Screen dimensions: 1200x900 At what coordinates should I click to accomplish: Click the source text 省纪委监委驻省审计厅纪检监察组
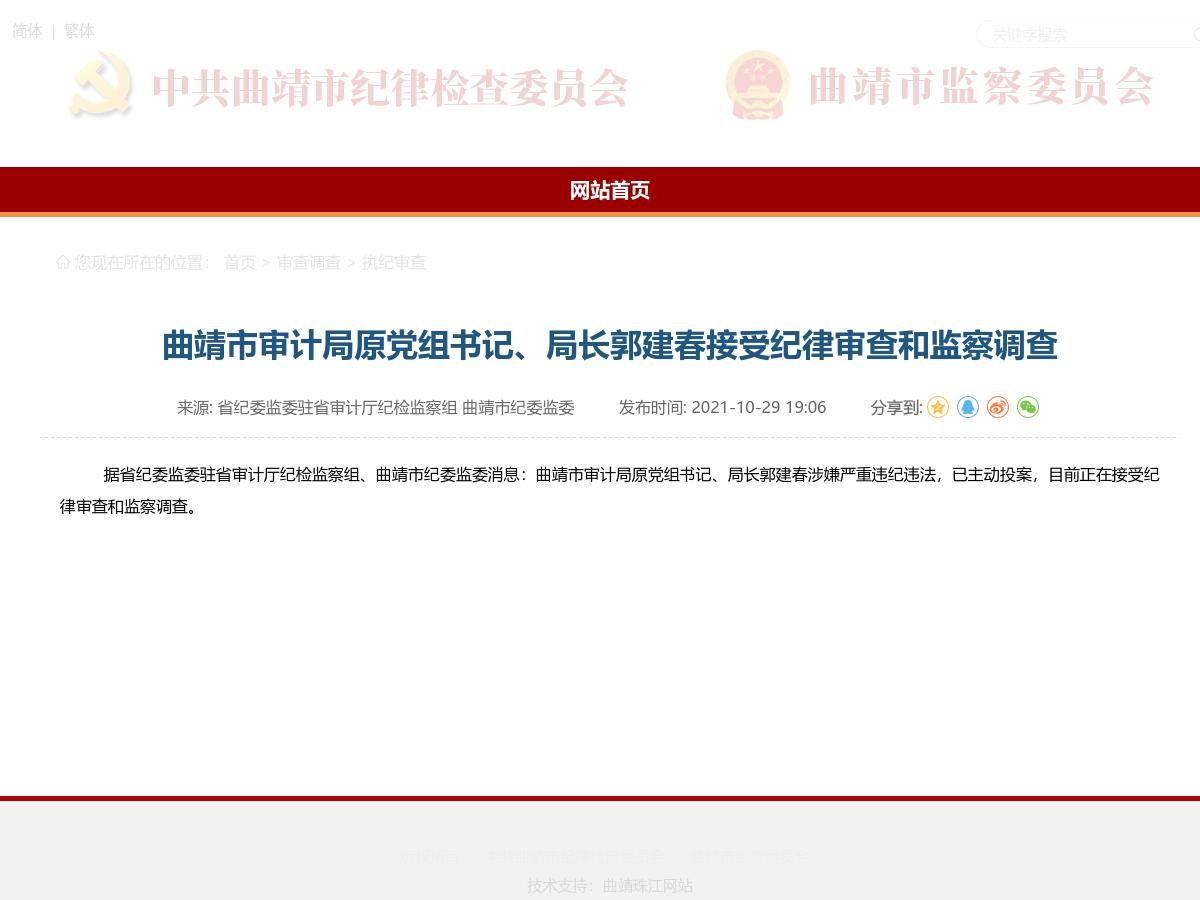coord(337,407)
